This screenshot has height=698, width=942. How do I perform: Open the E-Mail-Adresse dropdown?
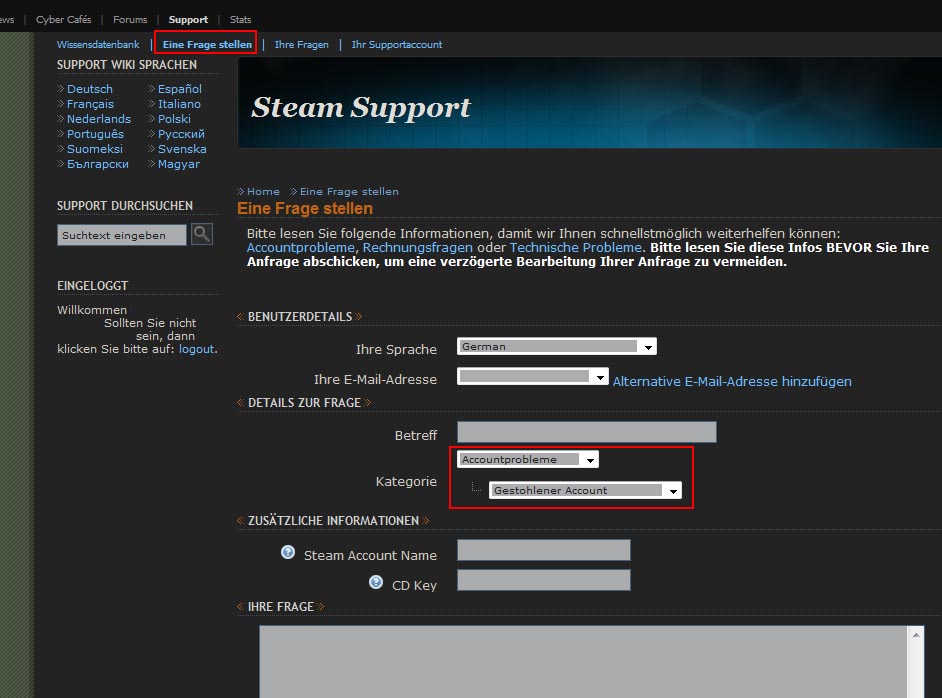(532, 377)
